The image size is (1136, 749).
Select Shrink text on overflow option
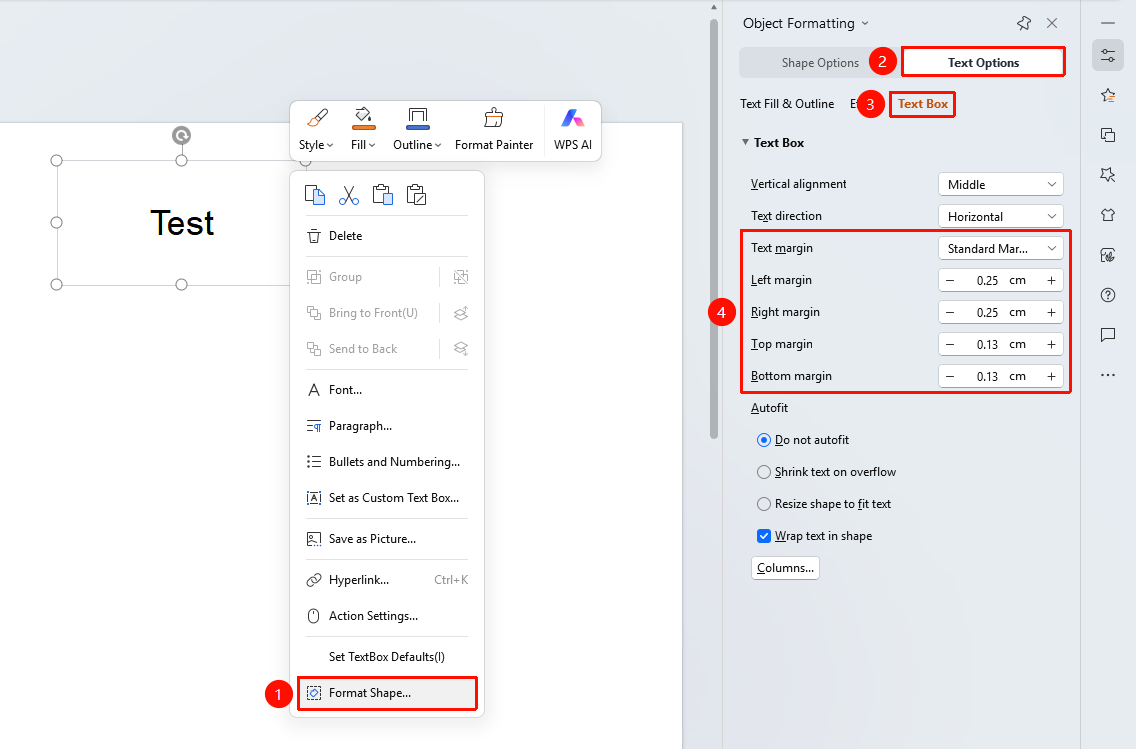[764, 472]
